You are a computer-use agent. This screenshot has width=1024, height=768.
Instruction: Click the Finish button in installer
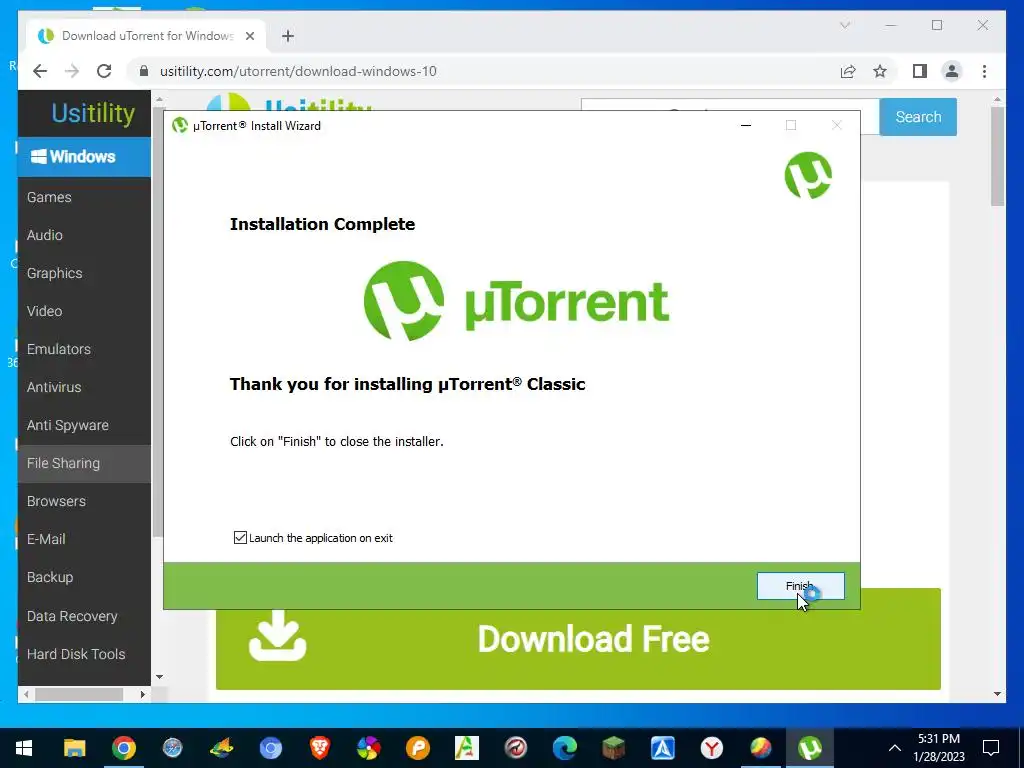click(x=801, y=586)
